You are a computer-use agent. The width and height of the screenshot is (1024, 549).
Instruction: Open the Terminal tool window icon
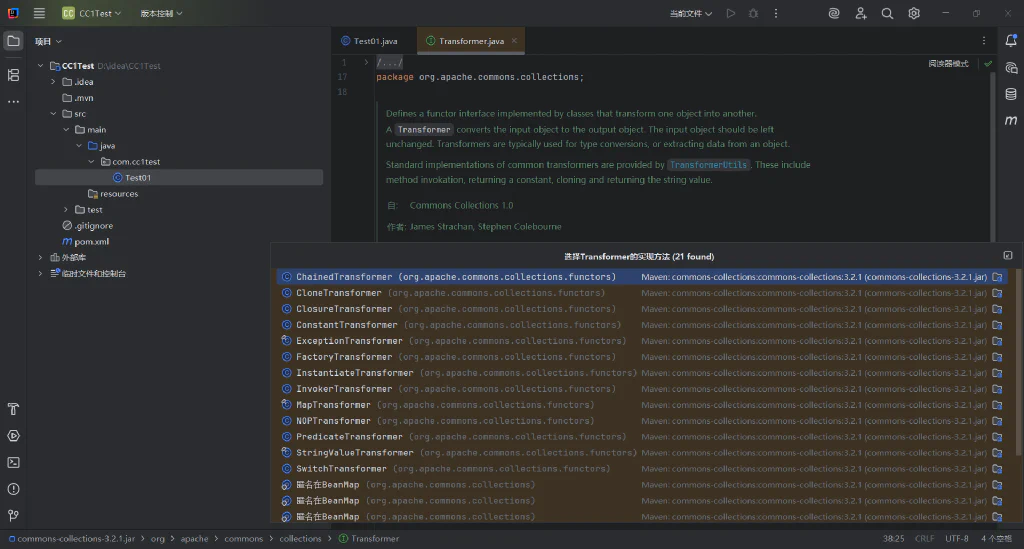[13, 462]
